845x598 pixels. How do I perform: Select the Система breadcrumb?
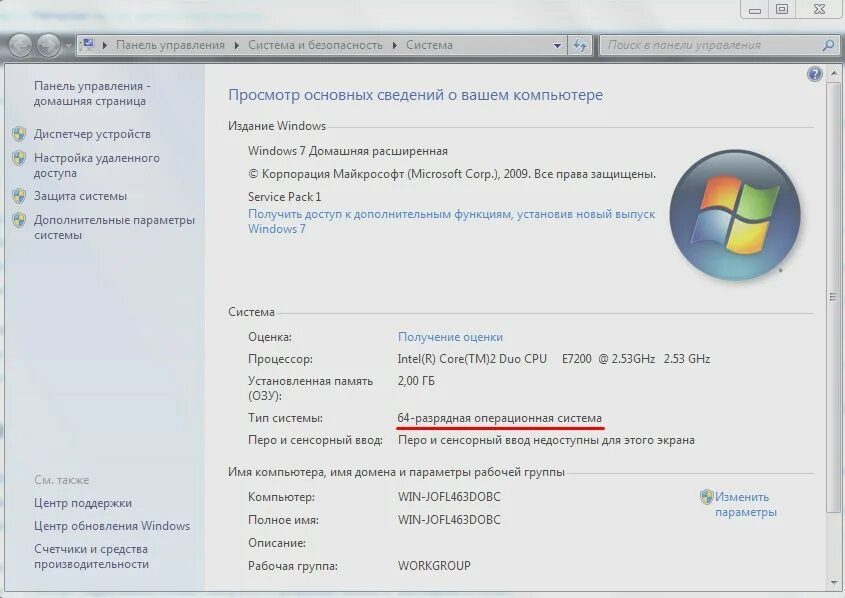click(x=429, y=45)
